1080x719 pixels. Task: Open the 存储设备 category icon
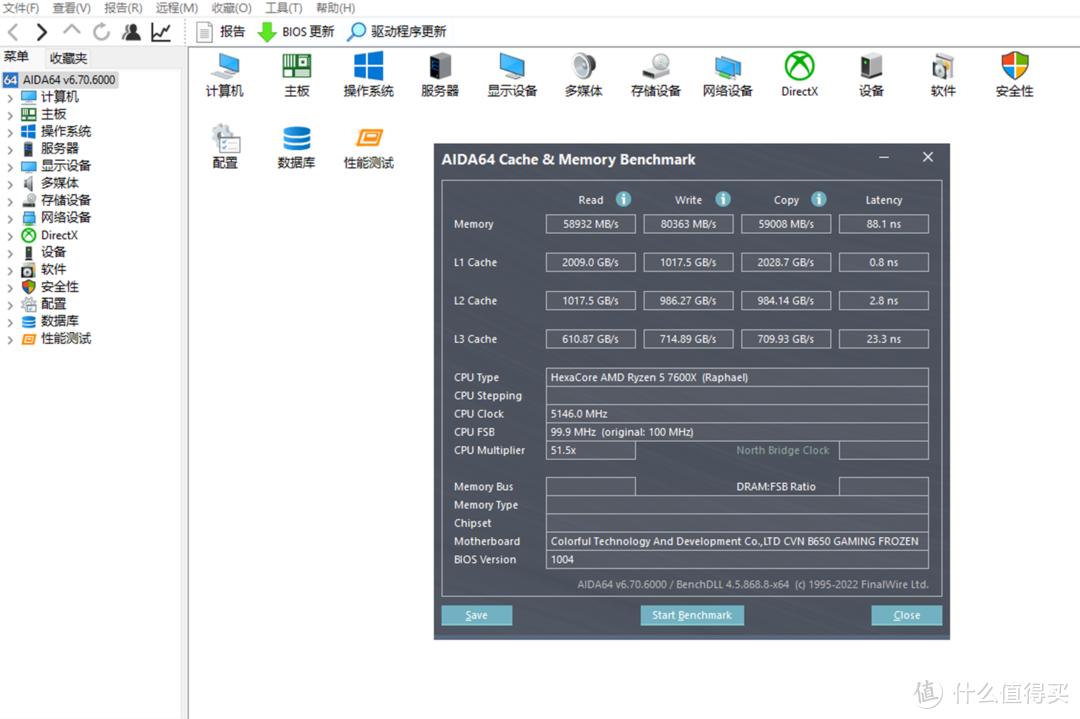655,73
